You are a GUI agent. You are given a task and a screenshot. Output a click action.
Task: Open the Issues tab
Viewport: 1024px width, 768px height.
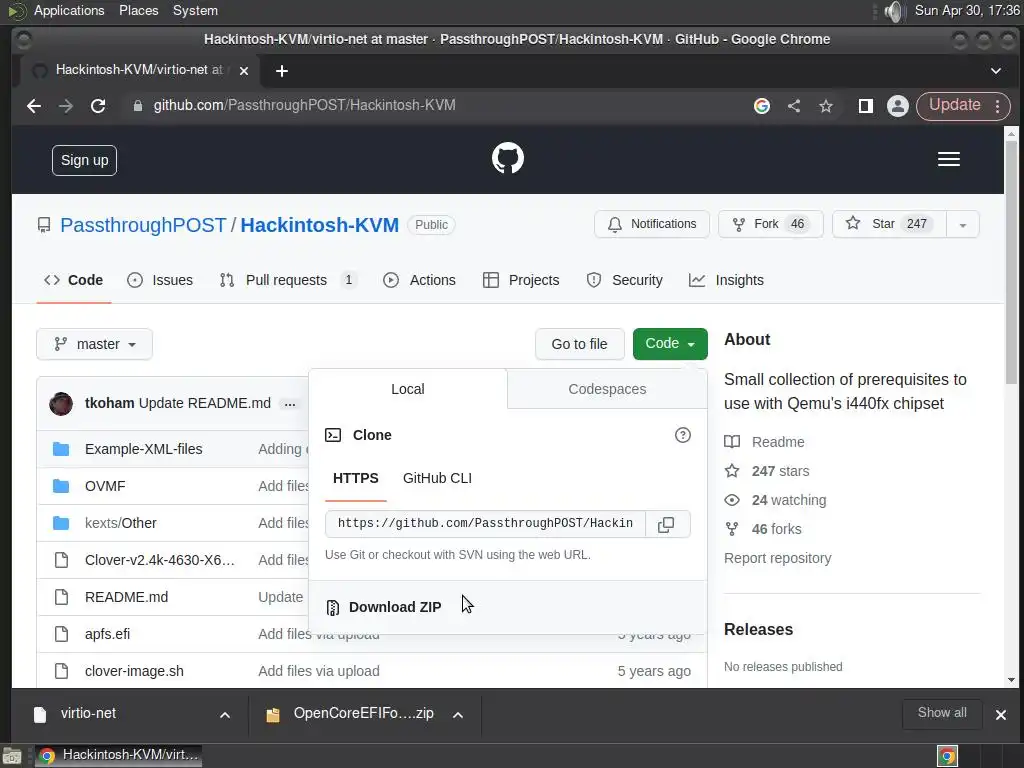pos(160,280)
